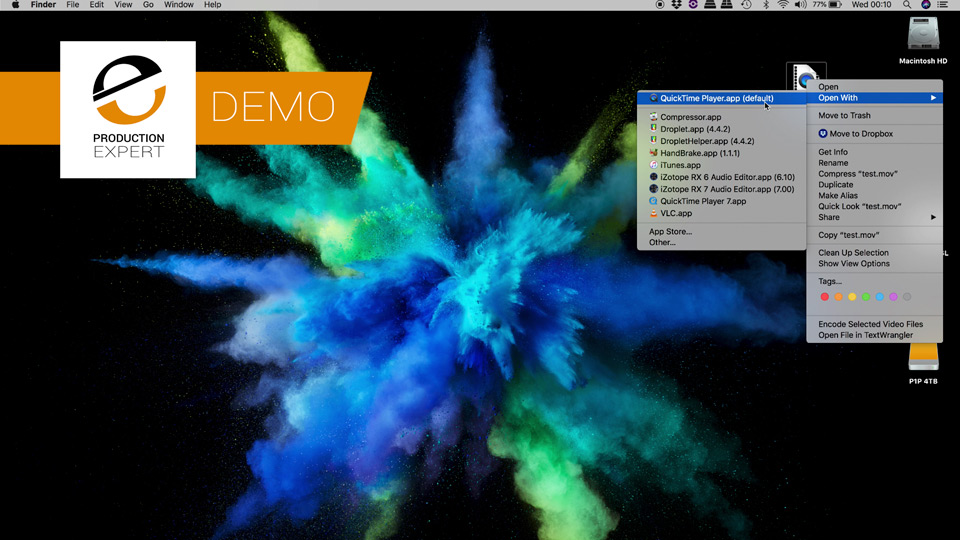Choose iZotope RX 7 Audio Editor.app

pyautogui.click(x=721, y=189)
